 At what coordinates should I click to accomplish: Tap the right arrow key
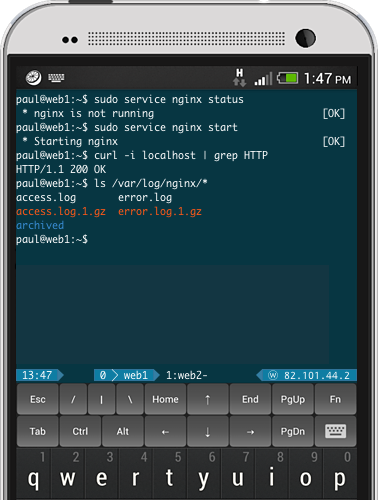(250, 431)
